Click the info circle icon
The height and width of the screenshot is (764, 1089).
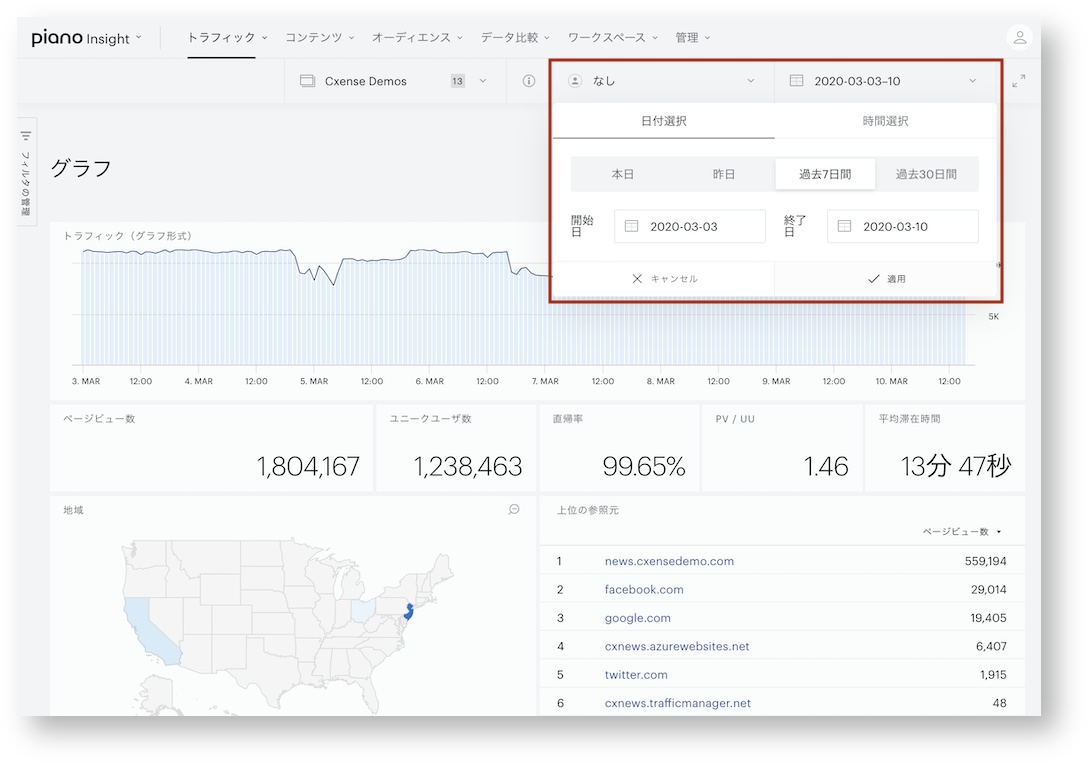(529, 81)
